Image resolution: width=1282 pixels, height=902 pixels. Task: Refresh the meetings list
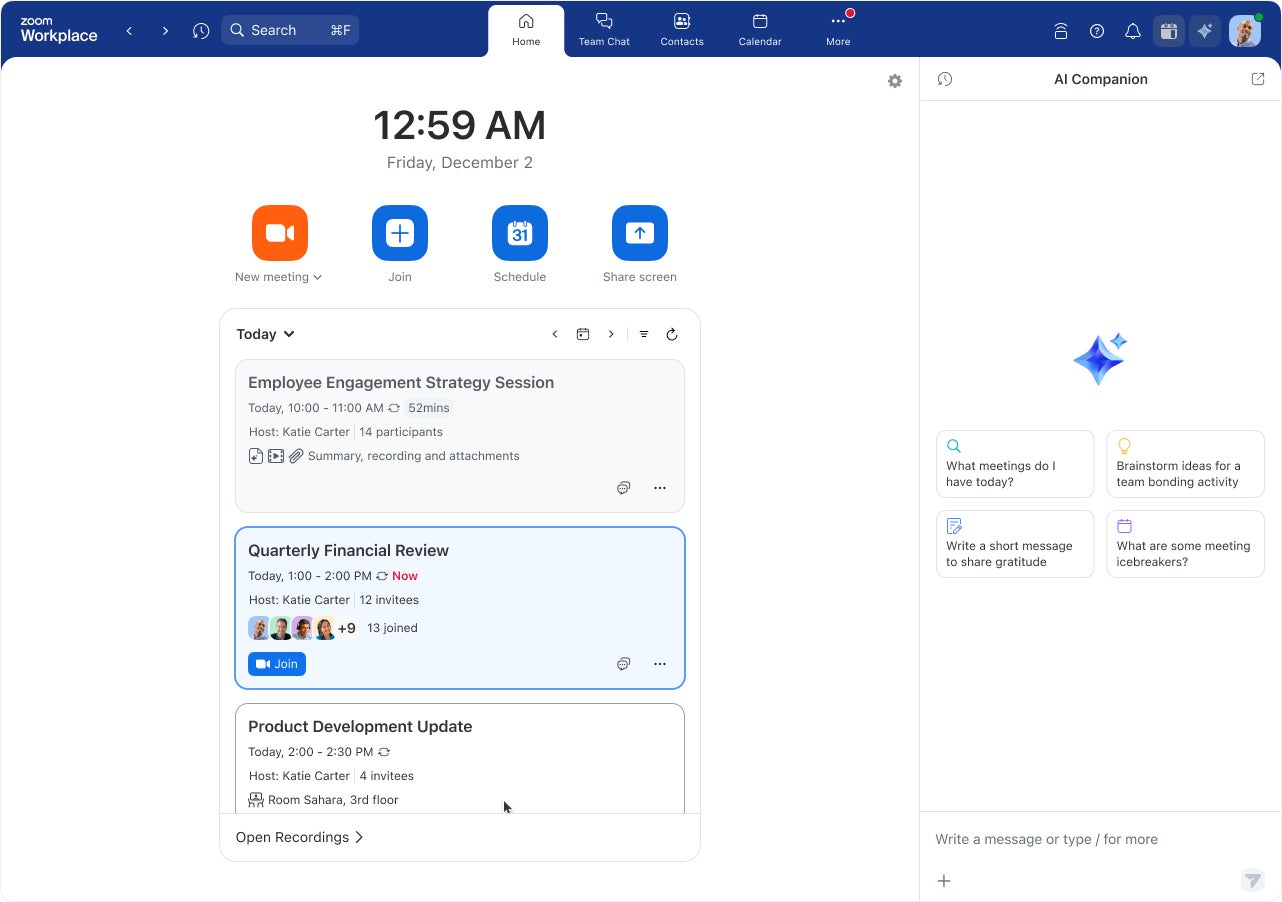(x=672, y=334)
